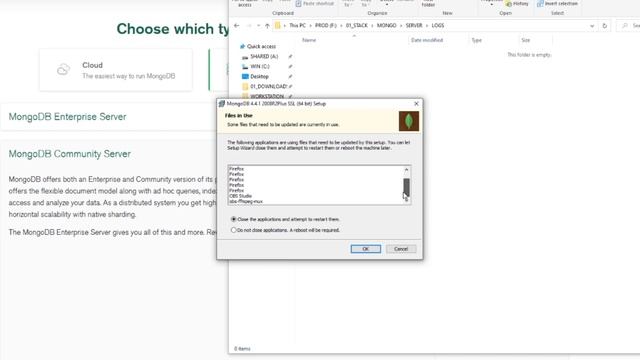
Task: Click the pin icon next to 01_DOWNLOAD
Action: click(x=290, y=86)
